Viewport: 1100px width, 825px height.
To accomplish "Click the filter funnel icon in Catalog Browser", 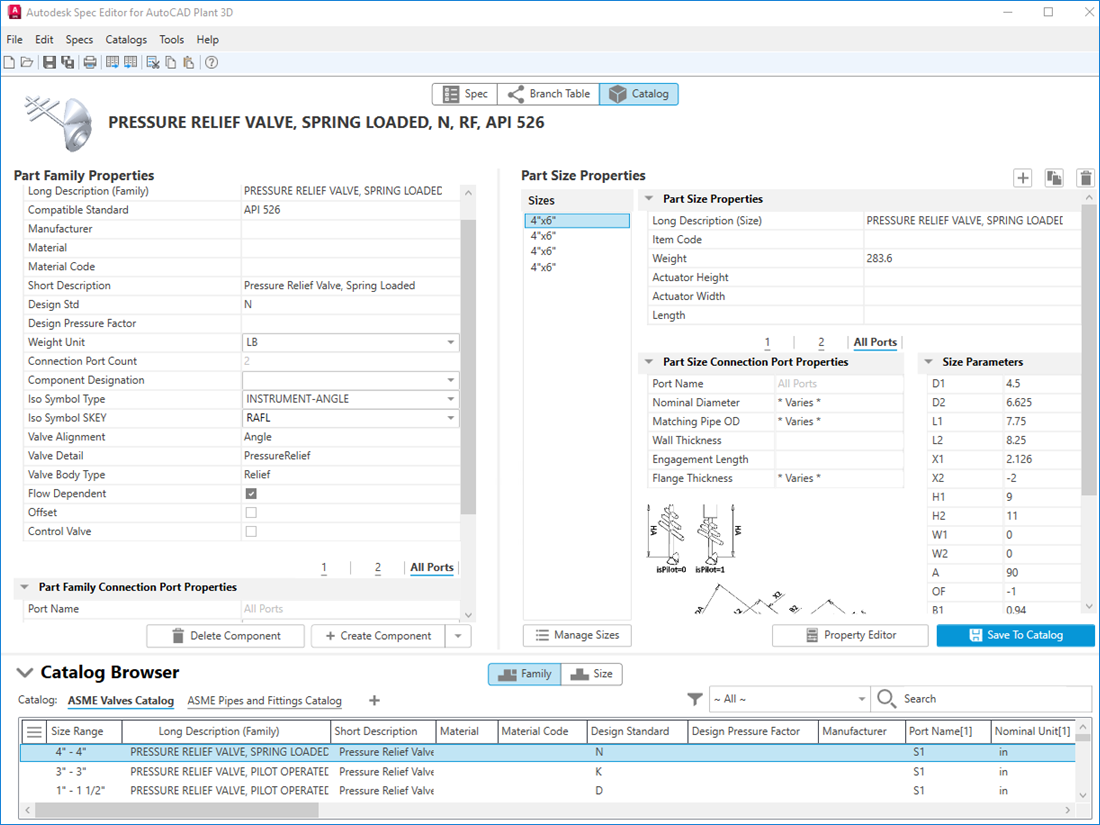I will [695, 699].
